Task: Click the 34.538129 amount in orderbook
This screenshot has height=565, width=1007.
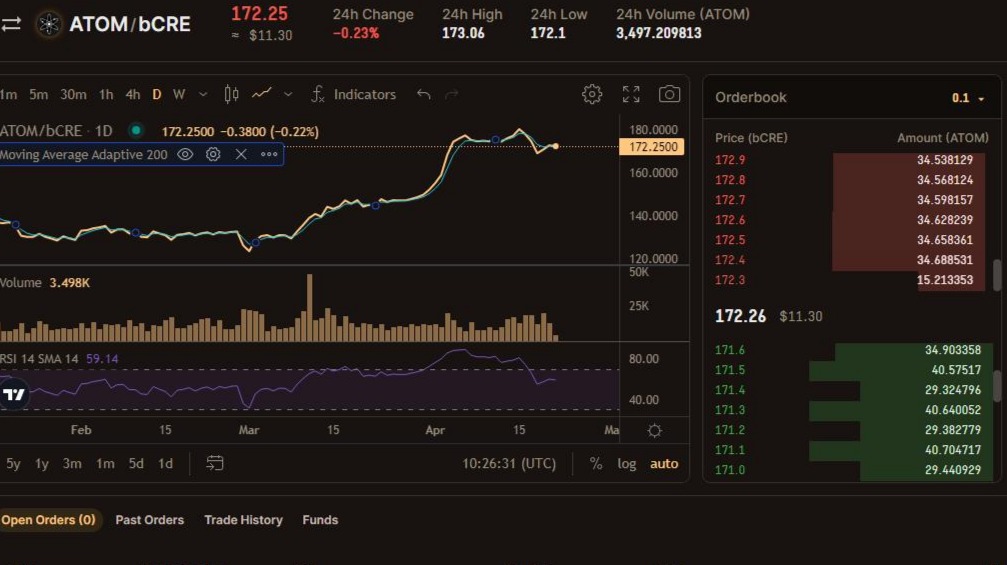Action: click(x=945, y=160)
